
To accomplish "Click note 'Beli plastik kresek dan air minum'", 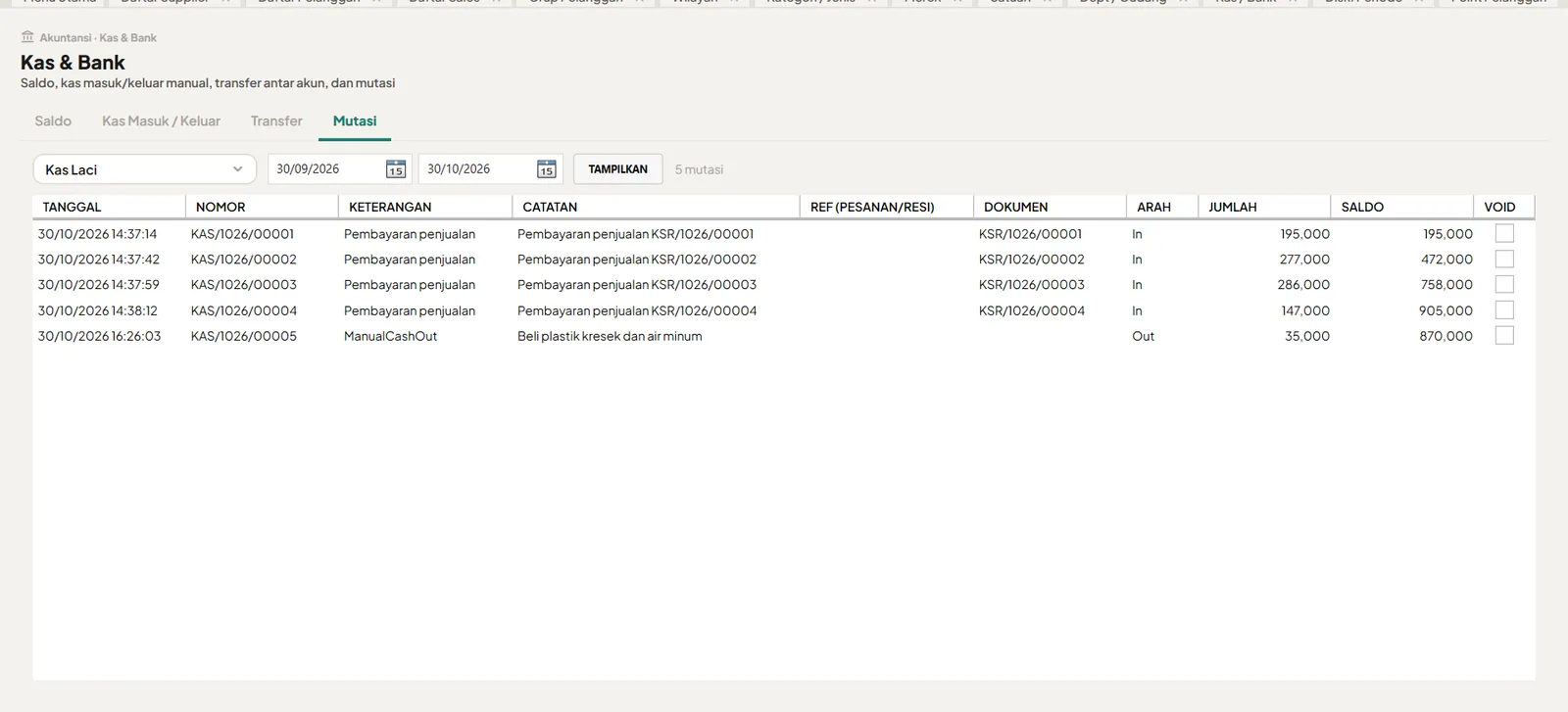I will [610, 336].
